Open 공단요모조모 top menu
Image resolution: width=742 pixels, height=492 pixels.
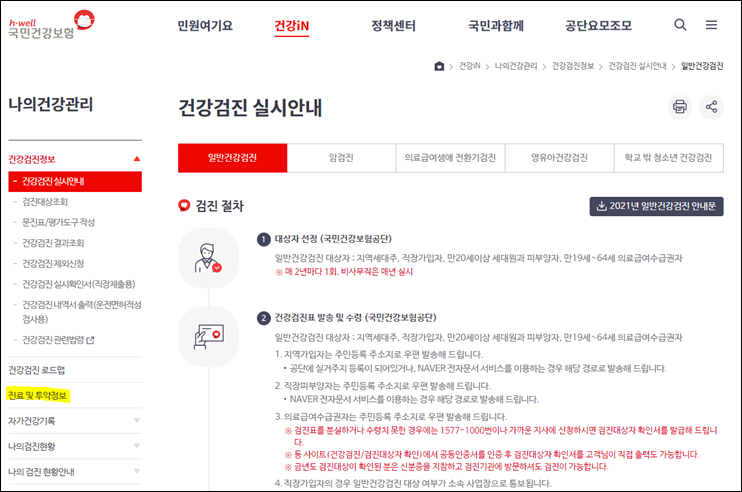tap(599, 26)
